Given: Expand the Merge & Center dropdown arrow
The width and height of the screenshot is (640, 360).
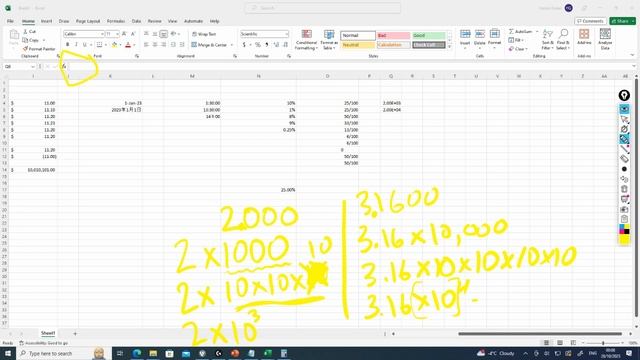Looking at the screenshot, I should coord(232,45).
